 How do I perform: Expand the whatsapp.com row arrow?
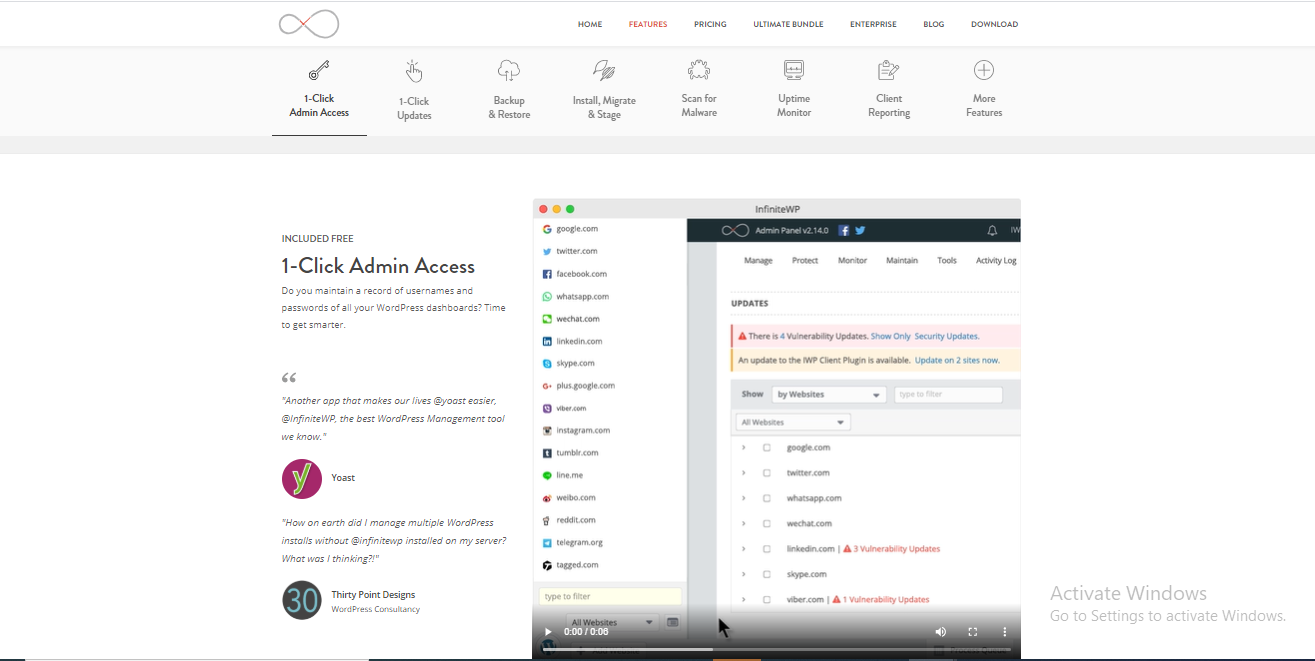(x=743, y=498)
